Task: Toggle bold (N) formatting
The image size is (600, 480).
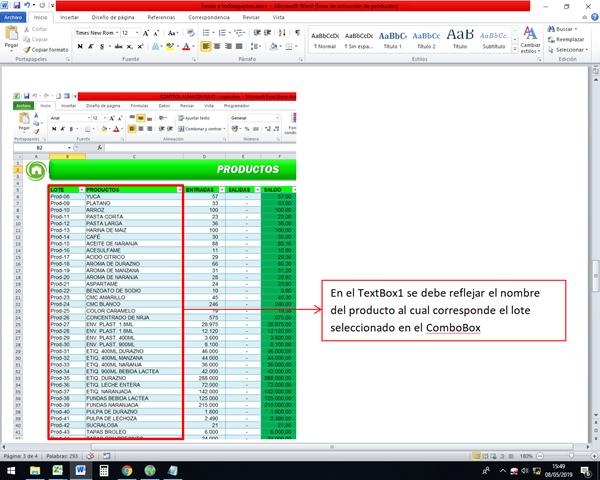Action: [80, 46]
